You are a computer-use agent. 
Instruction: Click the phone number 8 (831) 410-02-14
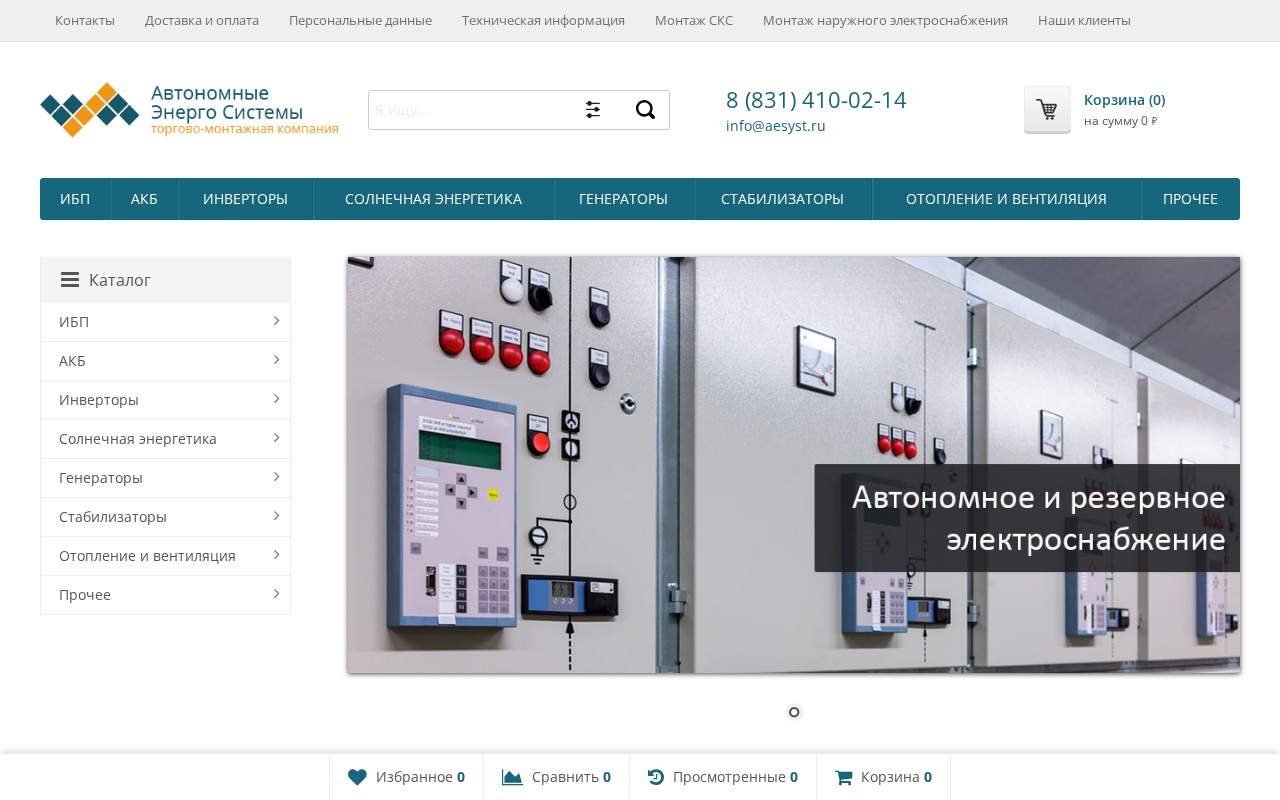816,100
